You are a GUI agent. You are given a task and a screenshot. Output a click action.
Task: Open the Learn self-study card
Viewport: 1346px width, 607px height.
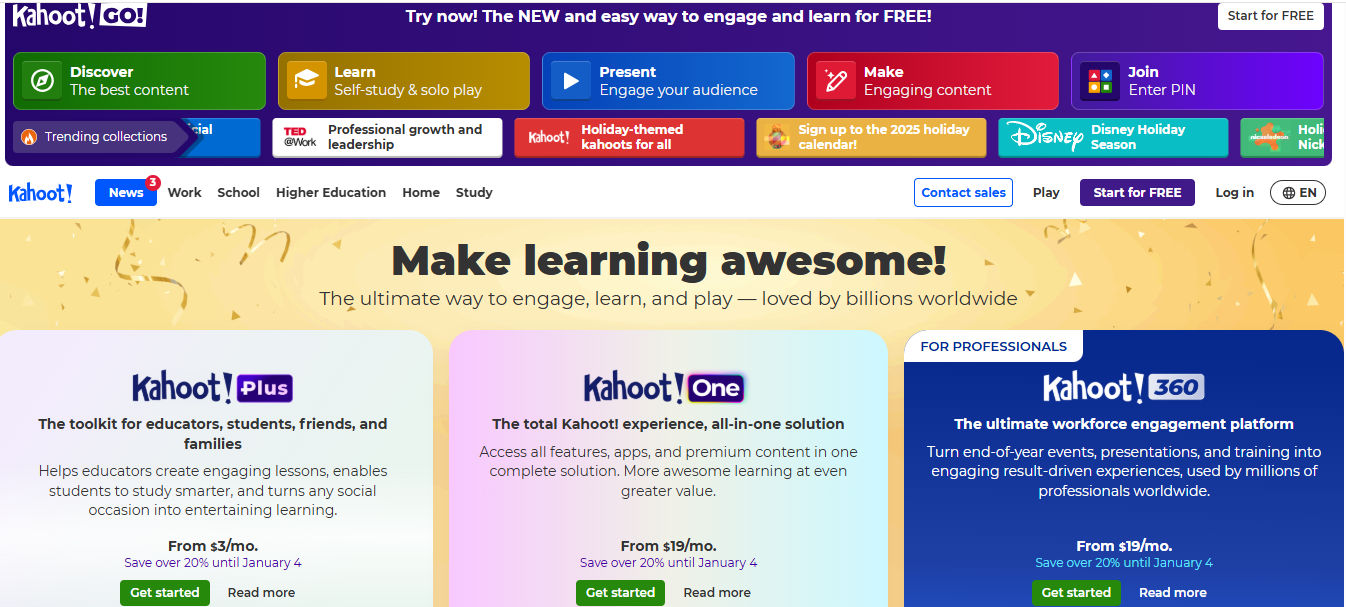(404, 81)
